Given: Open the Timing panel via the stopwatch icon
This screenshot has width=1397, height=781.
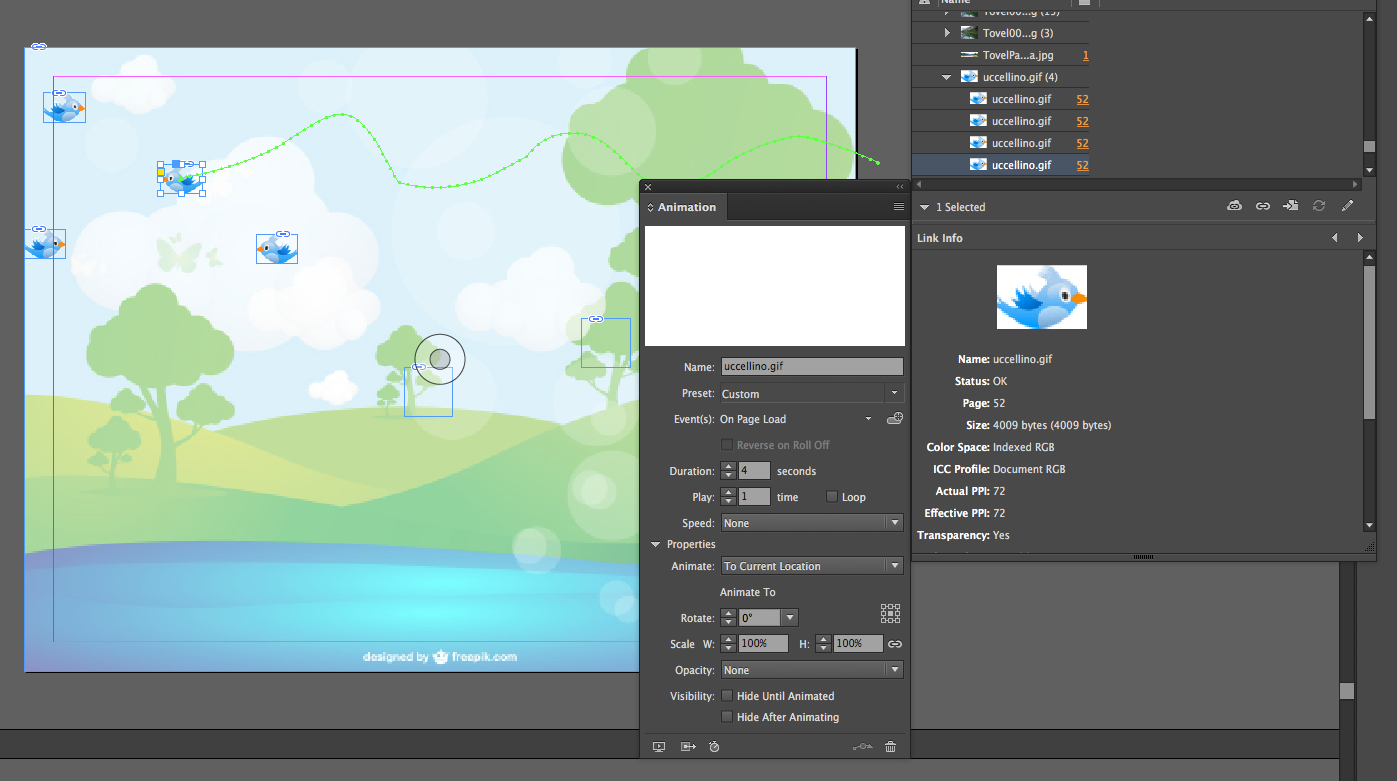Looking at the screenshot, I should tap(714, 746).
